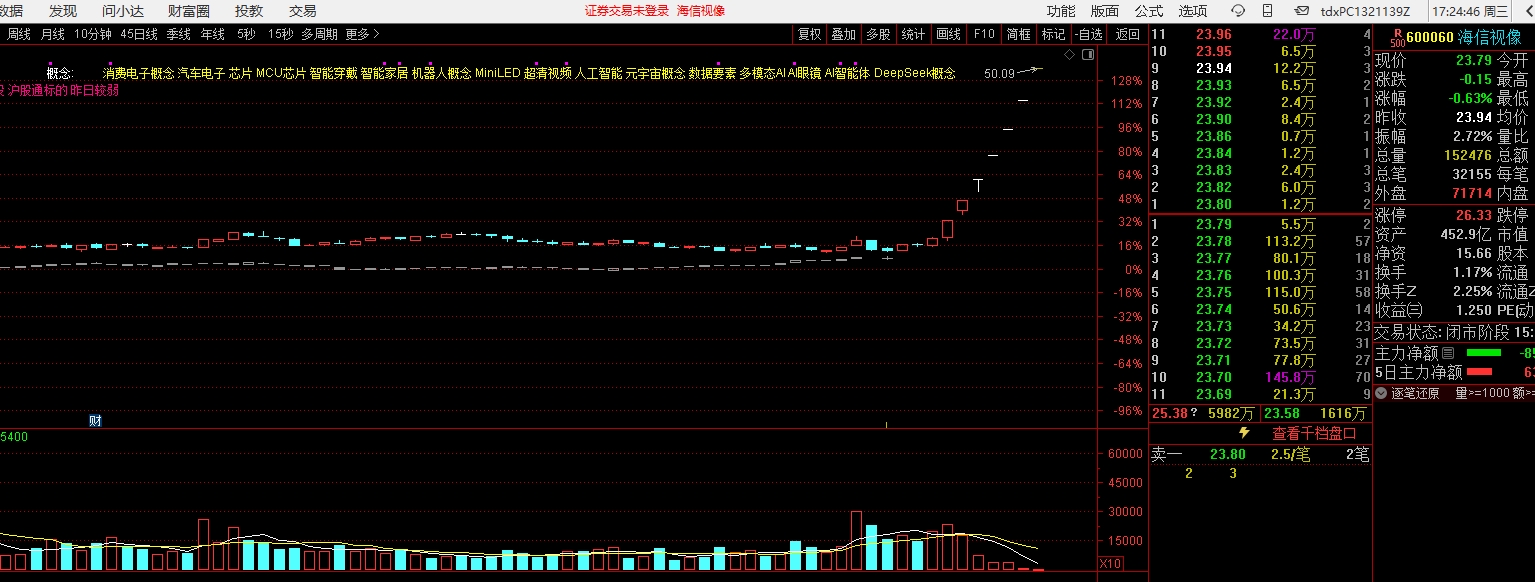Click the stock code 600060
The image size is (1535, 582).
tap(1429, 37)
